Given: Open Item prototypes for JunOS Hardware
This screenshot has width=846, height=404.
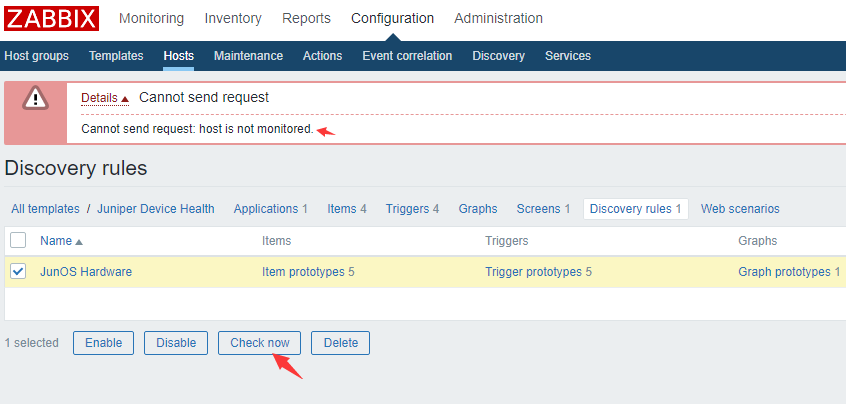Looking at the screenshot, I should (308, 272).
